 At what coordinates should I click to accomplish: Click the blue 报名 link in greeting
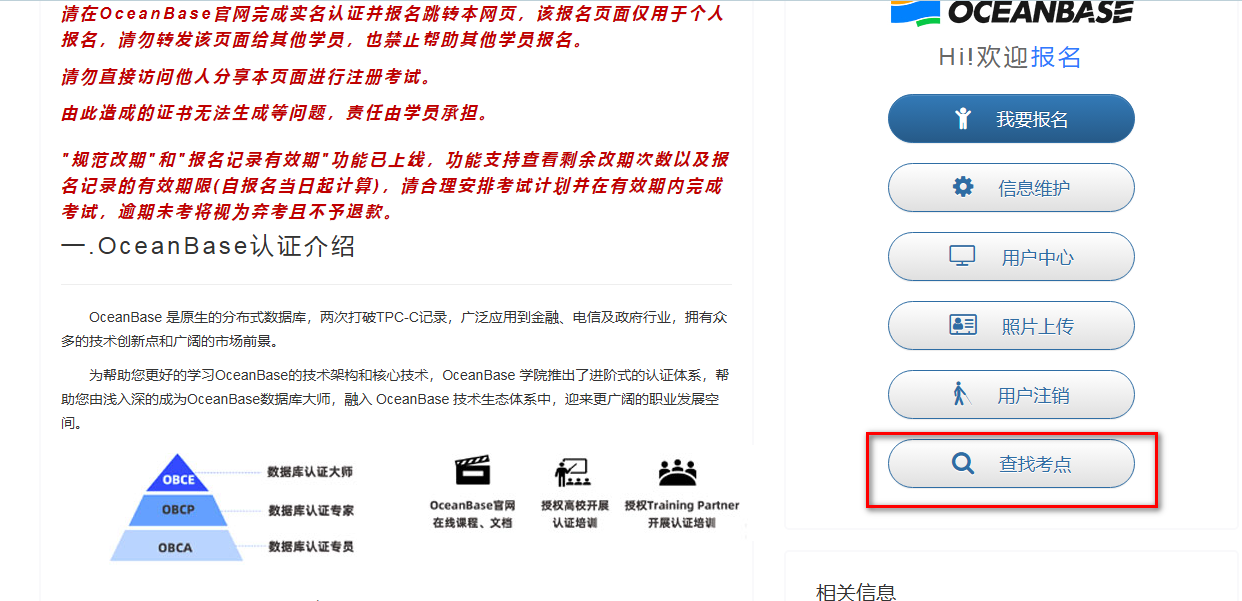click(x=1056, y=57)
